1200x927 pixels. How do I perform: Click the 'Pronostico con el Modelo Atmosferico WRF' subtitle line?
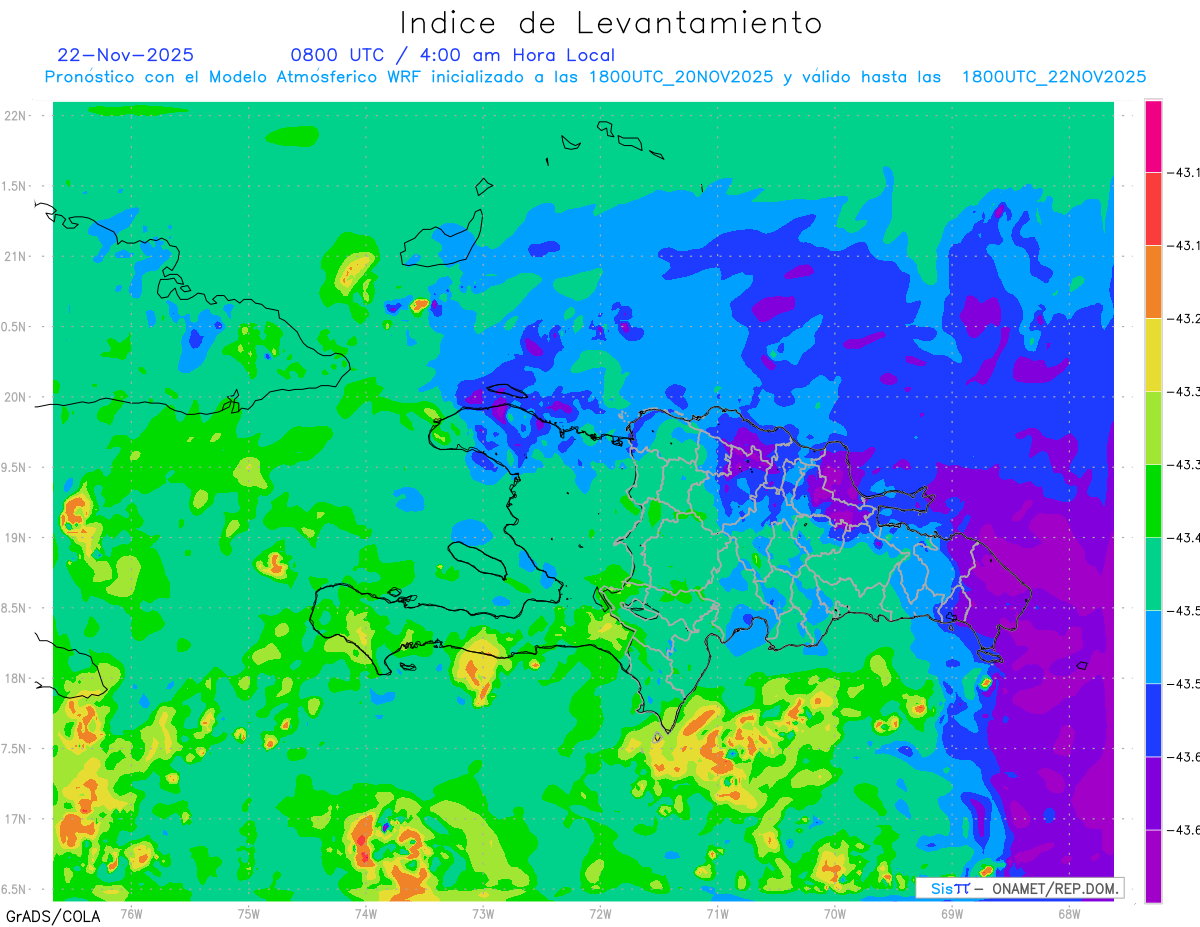tap(595, 77)
